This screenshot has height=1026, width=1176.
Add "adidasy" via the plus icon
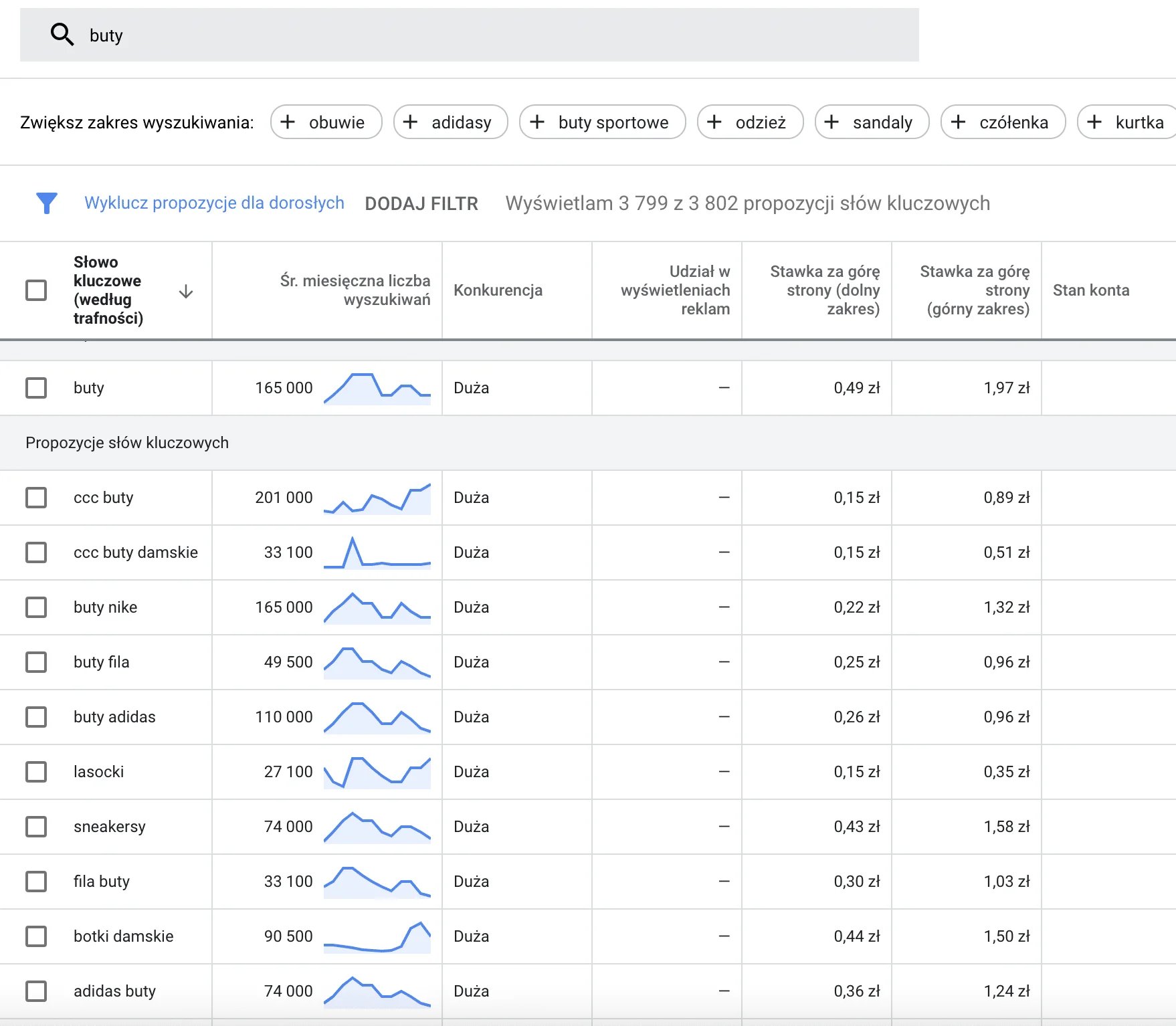[x=411, y=122]
